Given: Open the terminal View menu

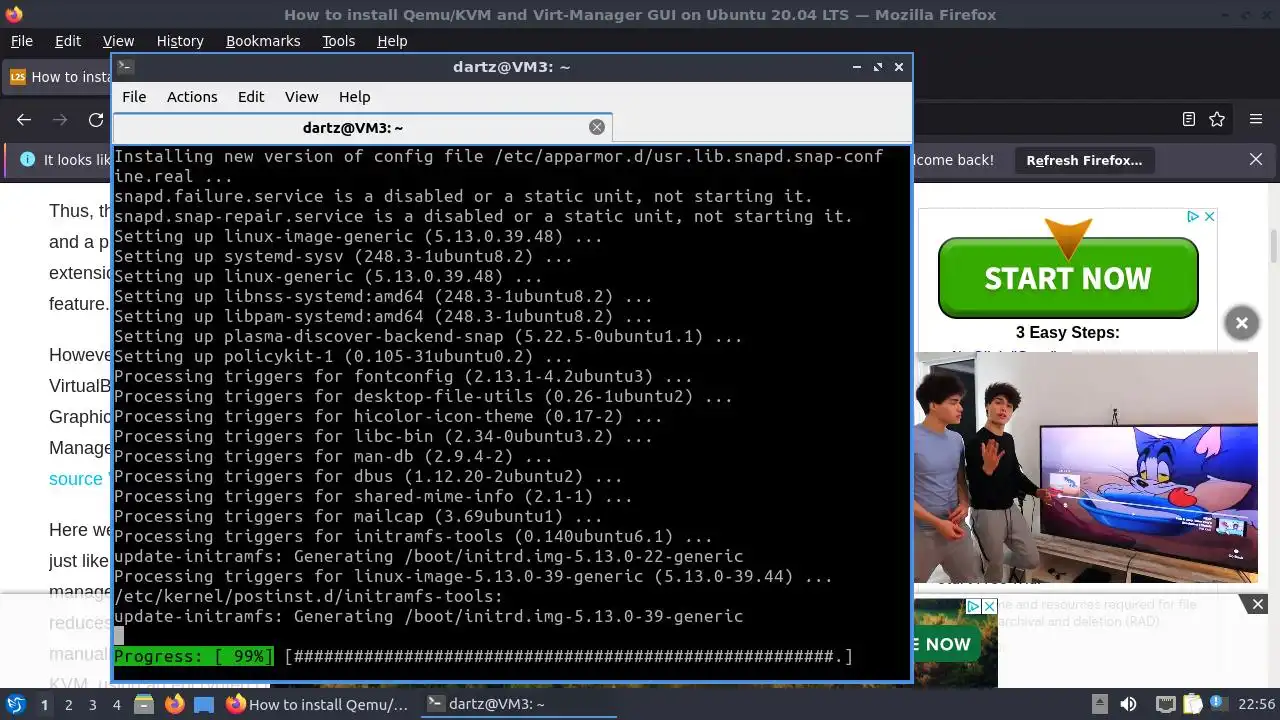Looking at the screenshot, I should point(301,97).
